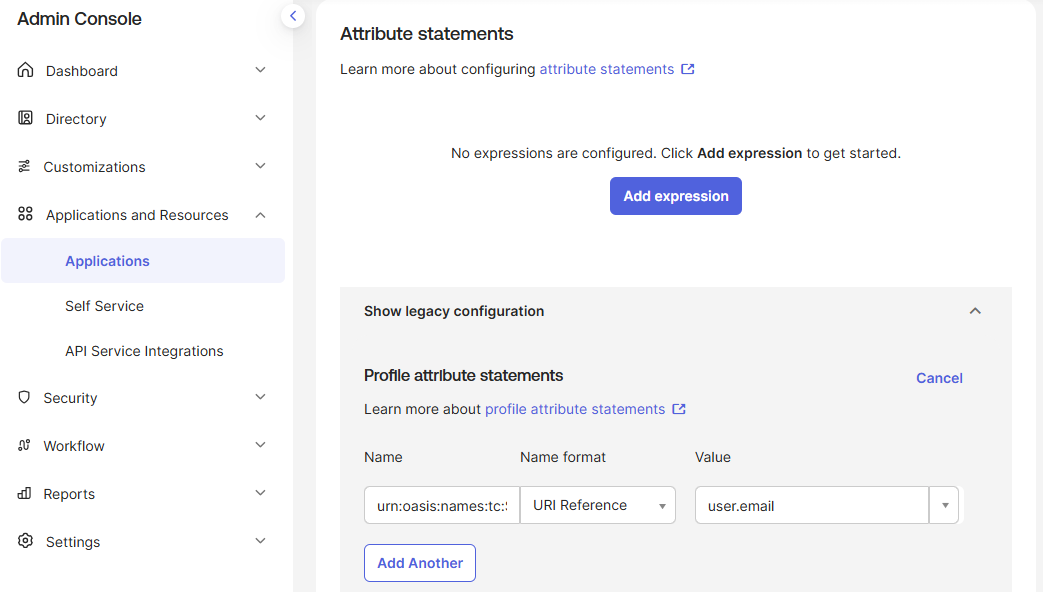1043x592 pixels.
Task: Select Workflow in the sidebar
Action: click(74, 446)
